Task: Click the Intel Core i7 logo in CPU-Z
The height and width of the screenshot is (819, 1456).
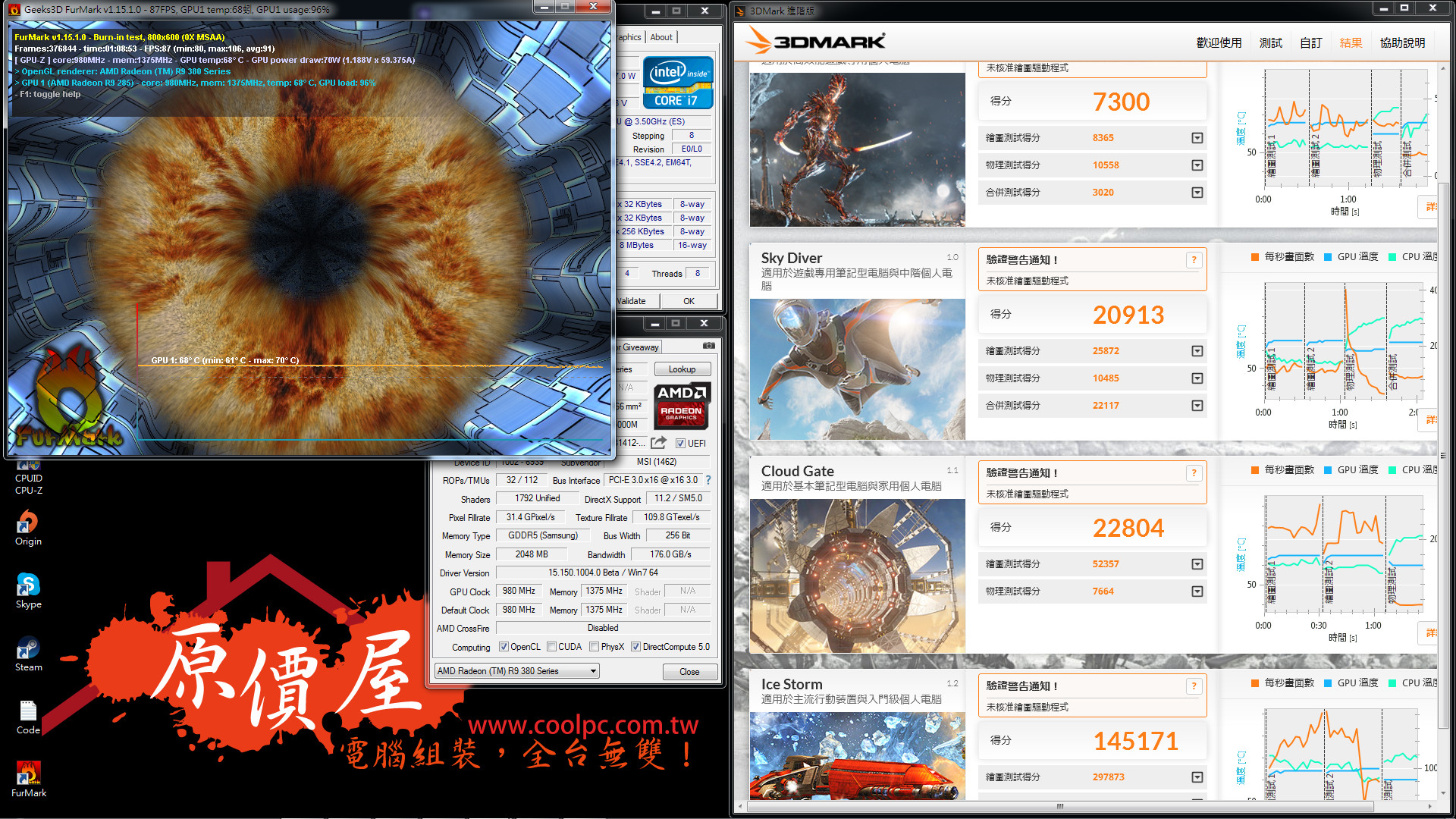Action: 678,82
